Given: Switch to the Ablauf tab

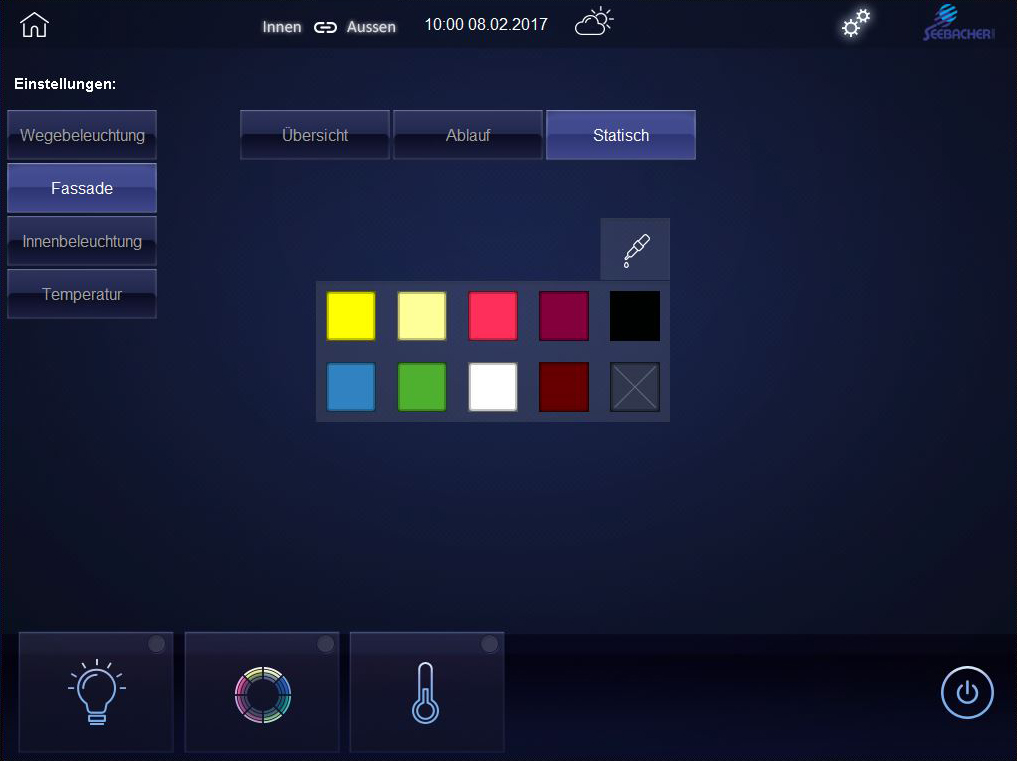Looking at the screenshot, I should pyautogui.click(x=468, y=135).
